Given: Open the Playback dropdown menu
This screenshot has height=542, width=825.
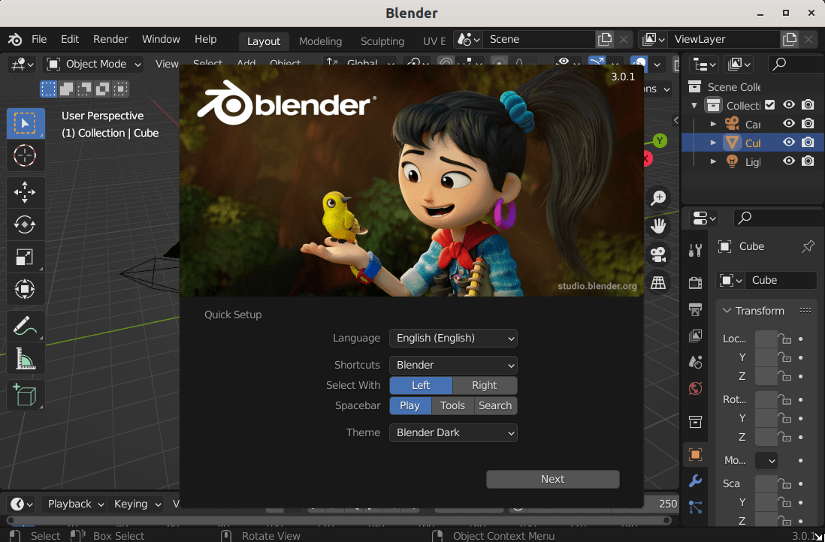Looking at the screenshot, I should pyautogui.click(x=75, y=504).
